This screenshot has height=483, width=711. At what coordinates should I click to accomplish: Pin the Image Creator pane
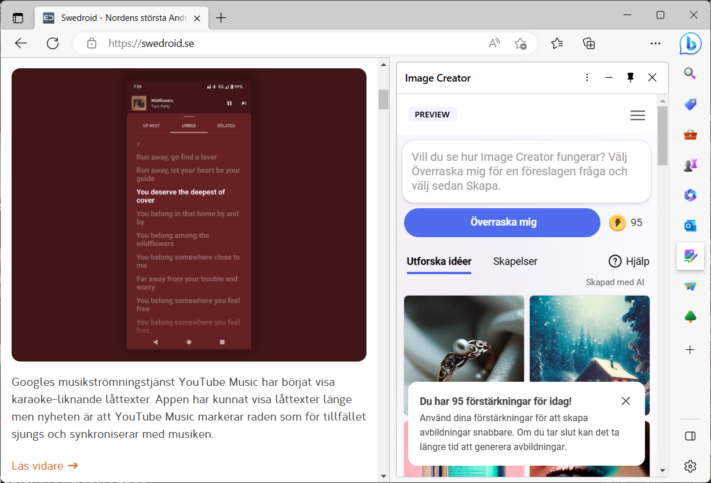630,78
